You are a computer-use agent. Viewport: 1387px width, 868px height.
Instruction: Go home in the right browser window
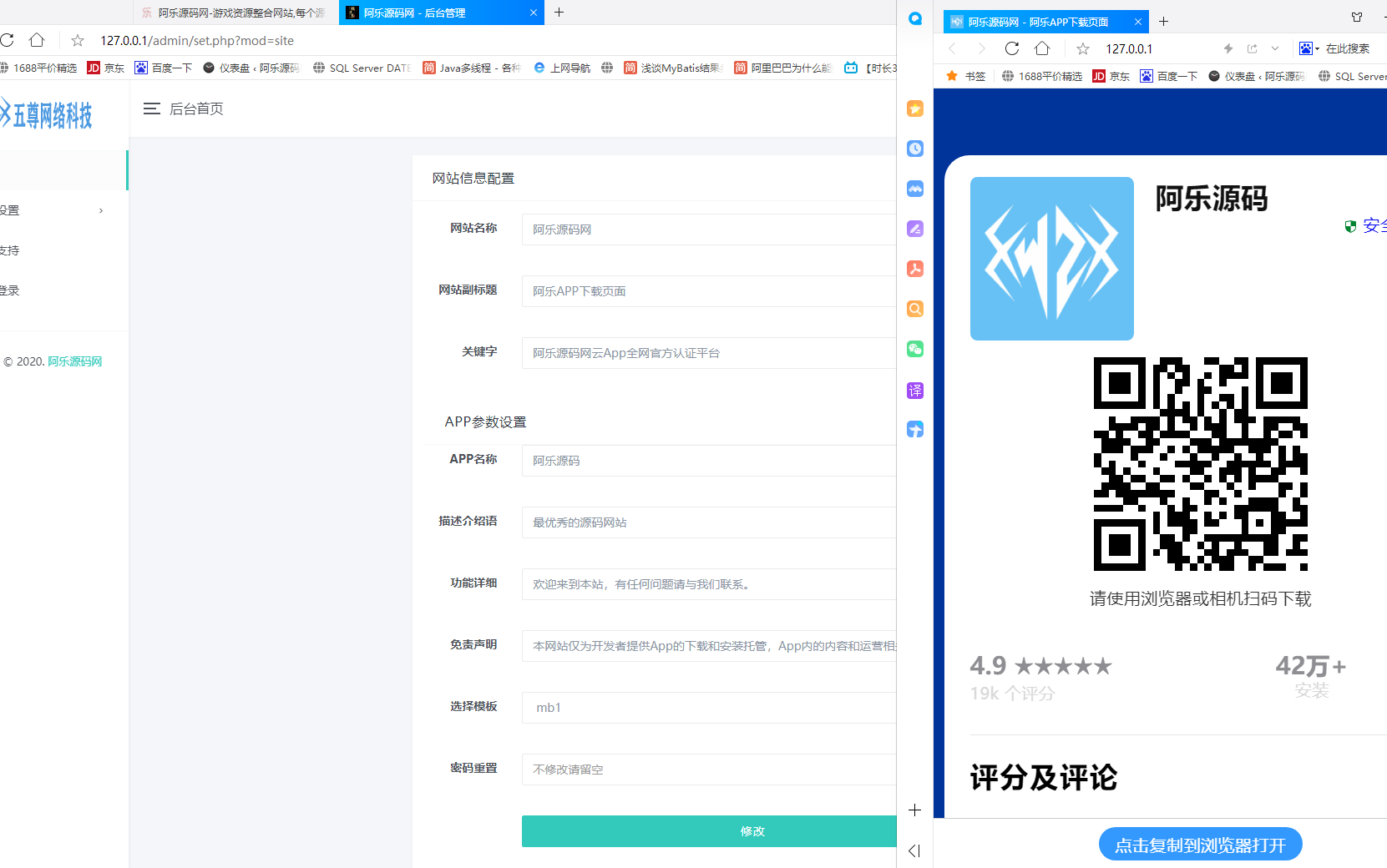(1042, 48)
